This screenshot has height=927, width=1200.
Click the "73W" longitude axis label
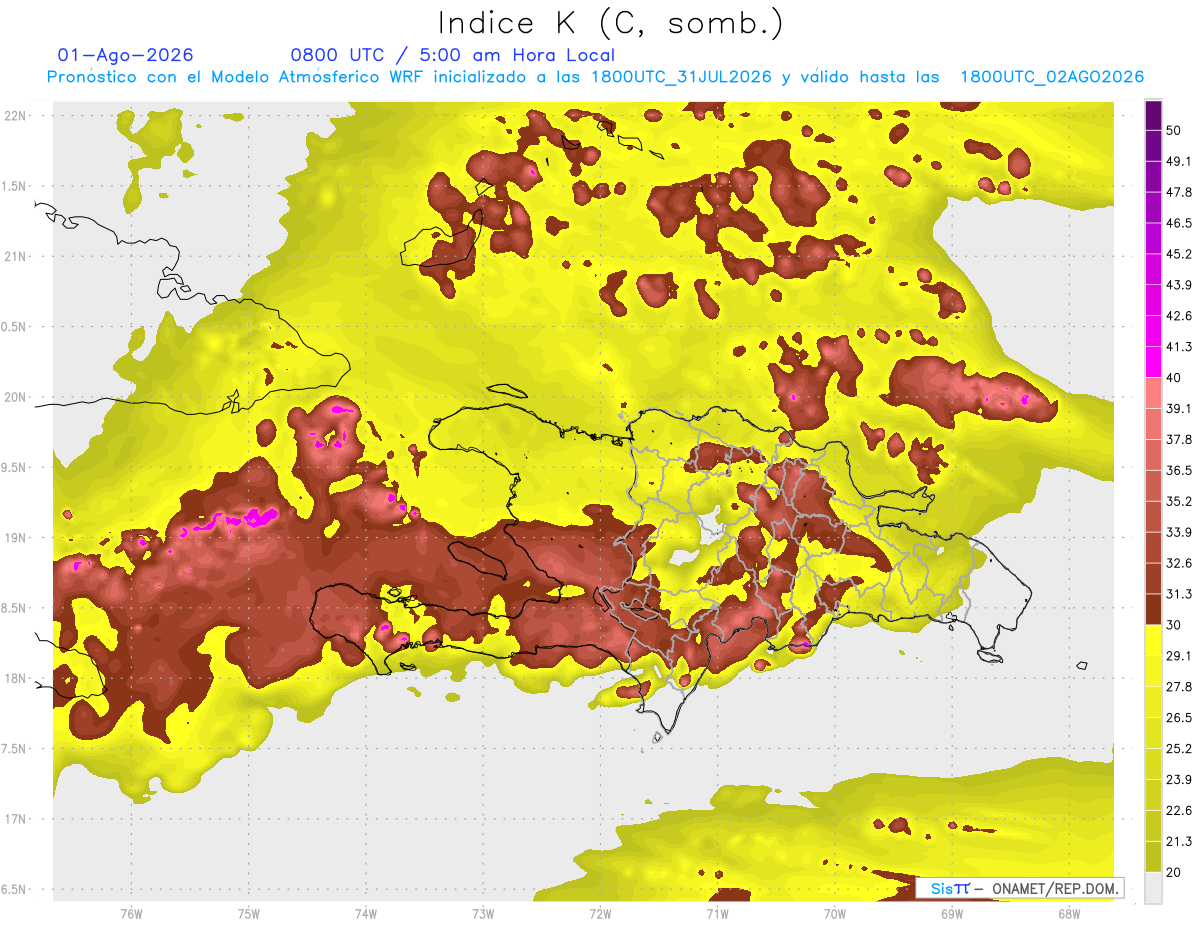point(483,913)
